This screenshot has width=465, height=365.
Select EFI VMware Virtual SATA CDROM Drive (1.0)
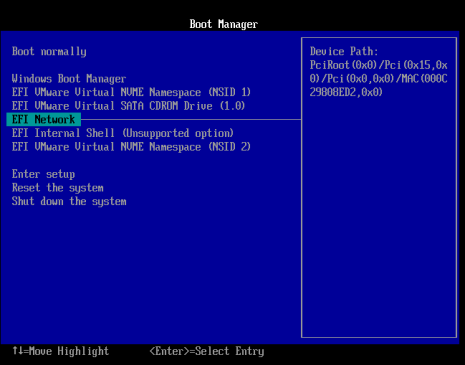pyautogui.click(x=128, y=106)
